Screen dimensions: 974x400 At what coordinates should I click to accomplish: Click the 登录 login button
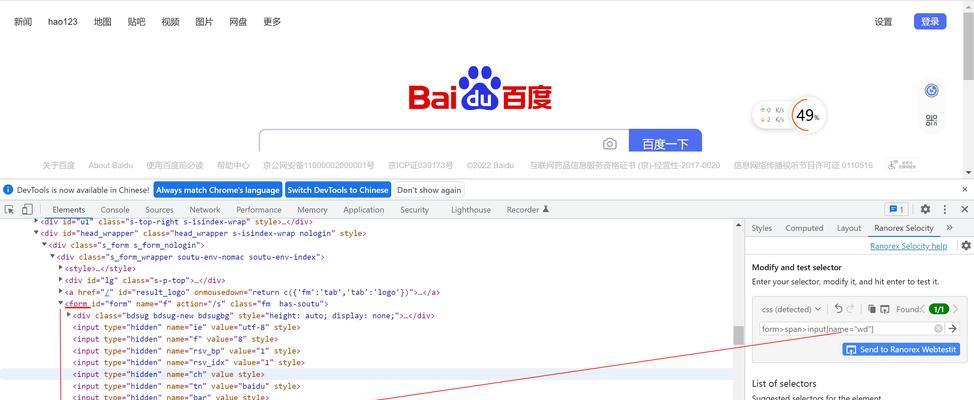(x=930, y=22)
